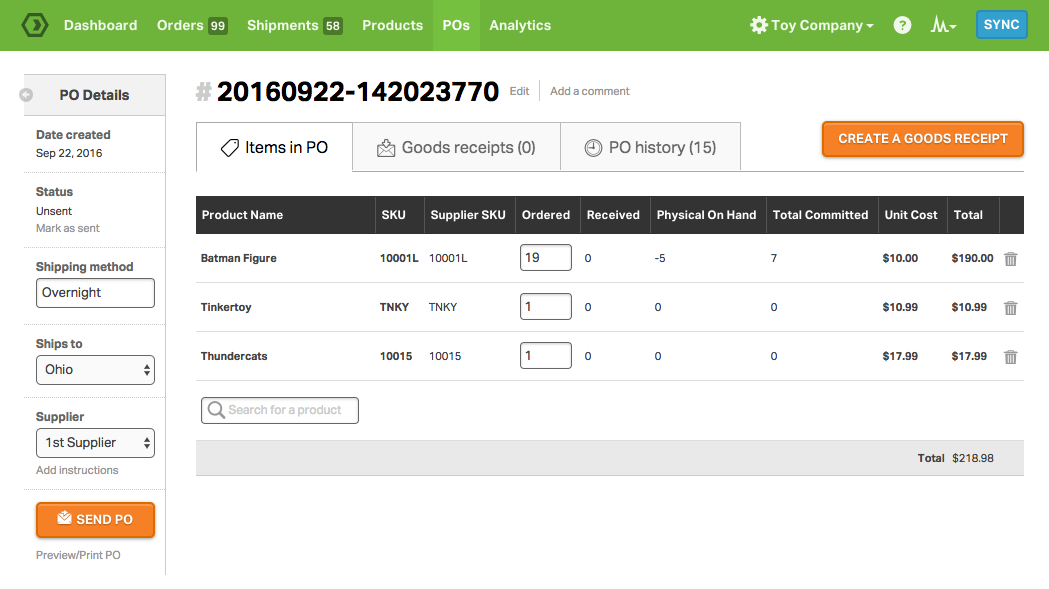Collapse the PO Details panel arrow

point(26,95)
